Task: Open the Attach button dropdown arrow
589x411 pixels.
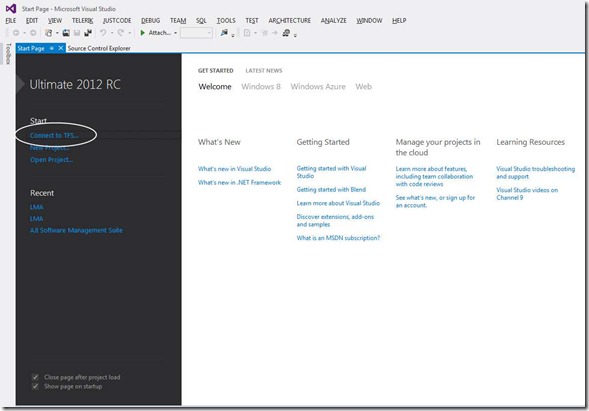Action: [x=175, y=33]
